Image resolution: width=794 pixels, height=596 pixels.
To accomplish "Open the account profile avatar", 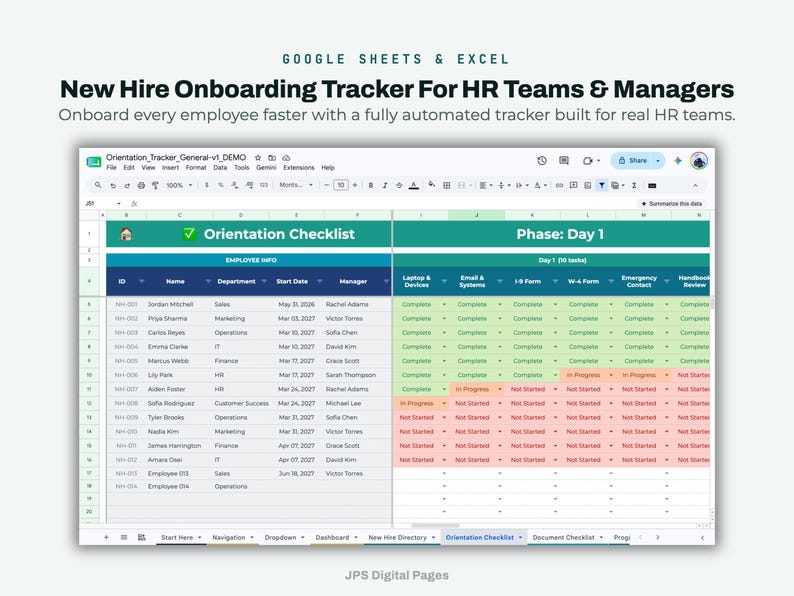I will 699,161.
